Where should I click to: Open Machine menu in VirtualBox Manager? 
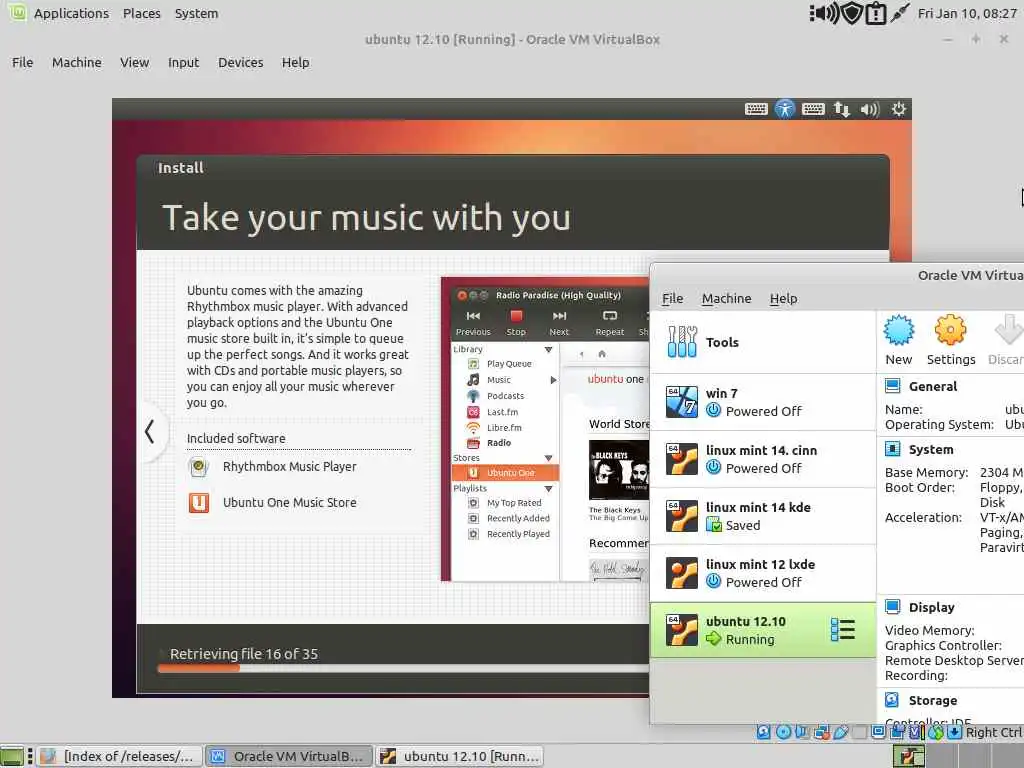click(x=726, y=298)
